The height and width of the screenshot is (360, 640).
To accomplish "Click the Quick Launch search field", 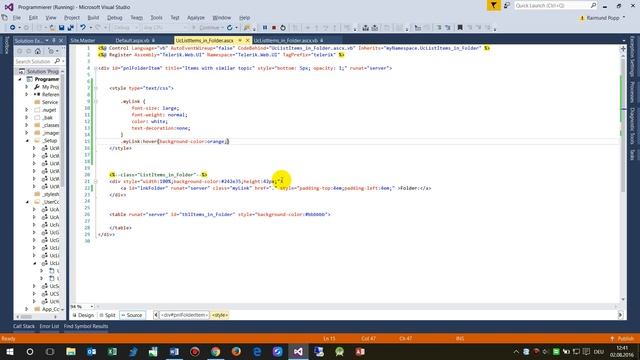I will pos(551,5).
